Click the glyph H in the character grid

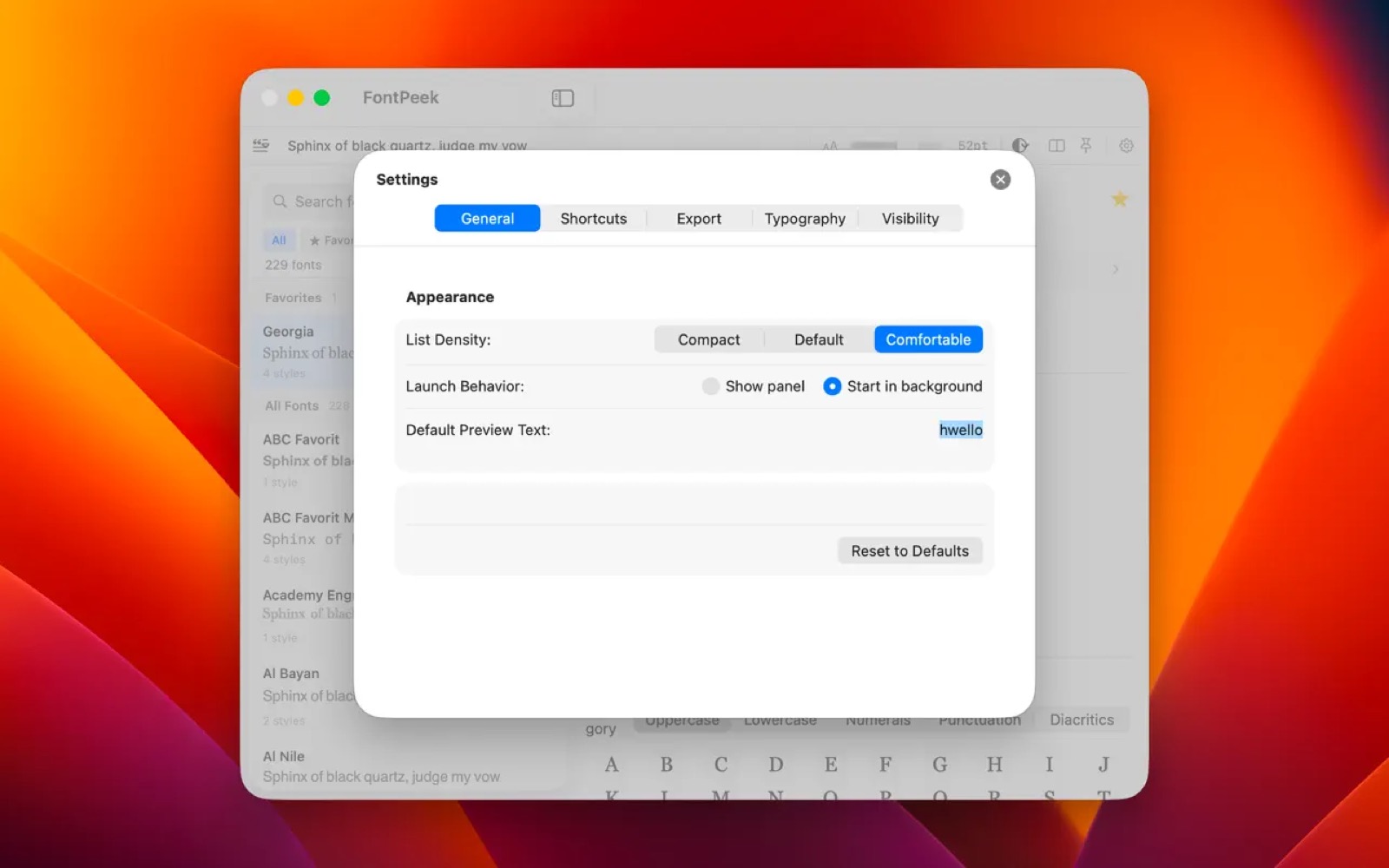(994, 765)
